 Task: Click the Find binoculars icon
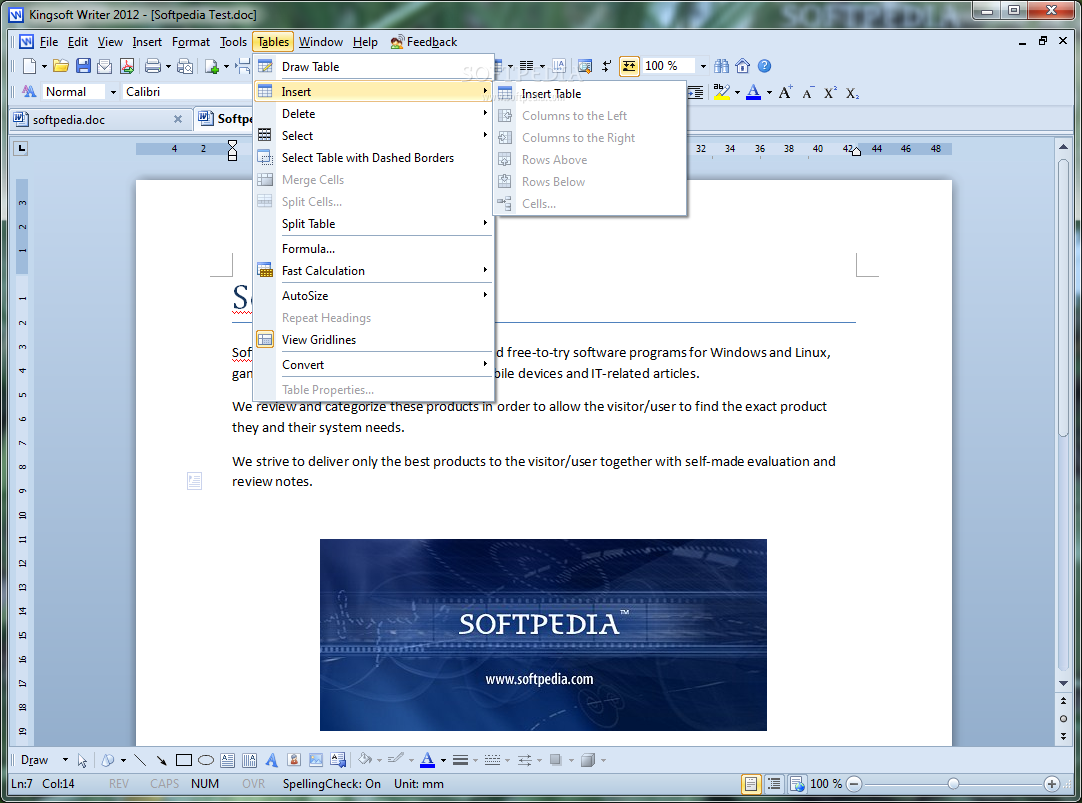click(721, 66)
